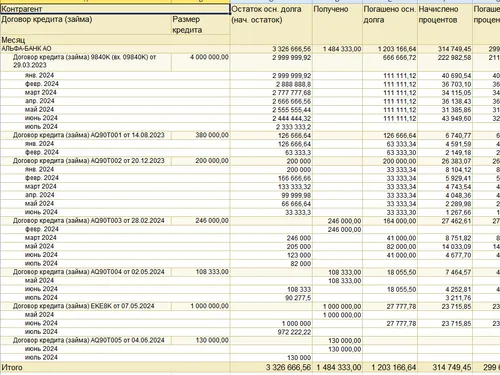Select the Контрагент header cell
The width and height of the screenshot is (500, 375).
click(115, 9)
